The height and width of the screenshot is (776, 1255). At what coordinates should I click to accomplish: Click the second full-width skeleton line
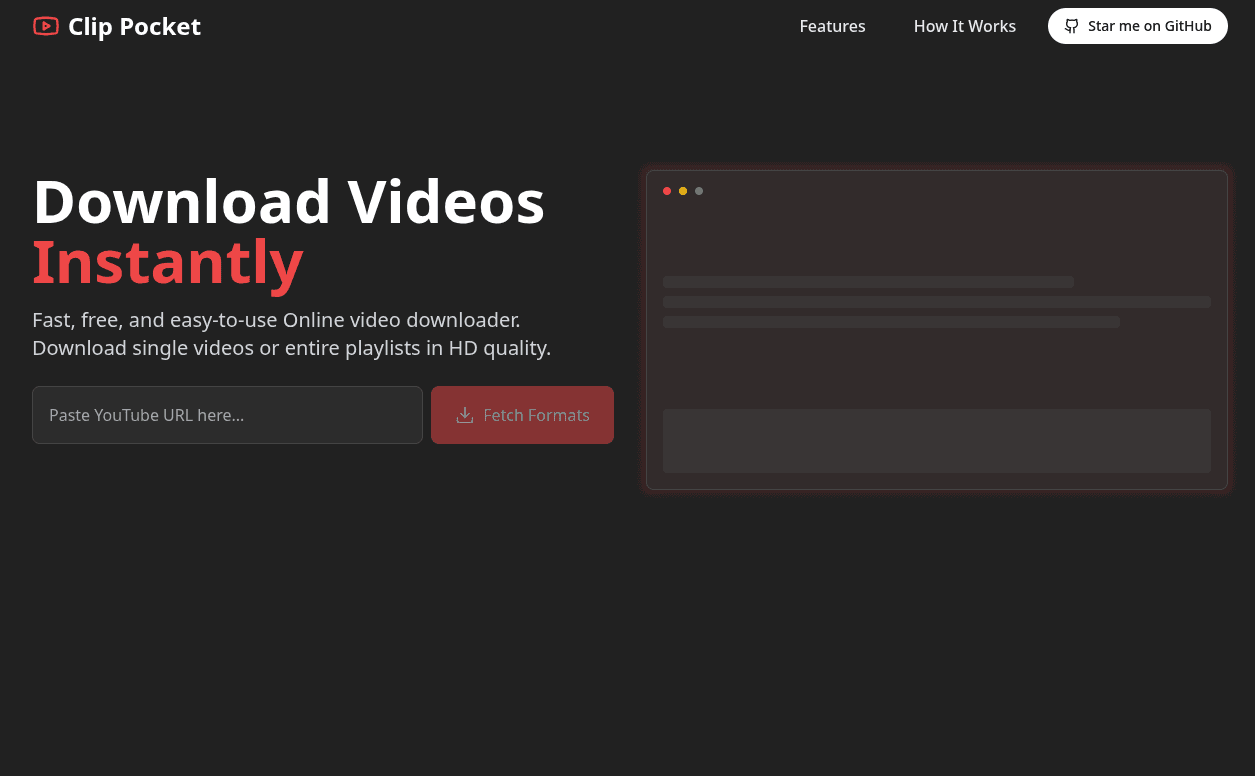937,302
